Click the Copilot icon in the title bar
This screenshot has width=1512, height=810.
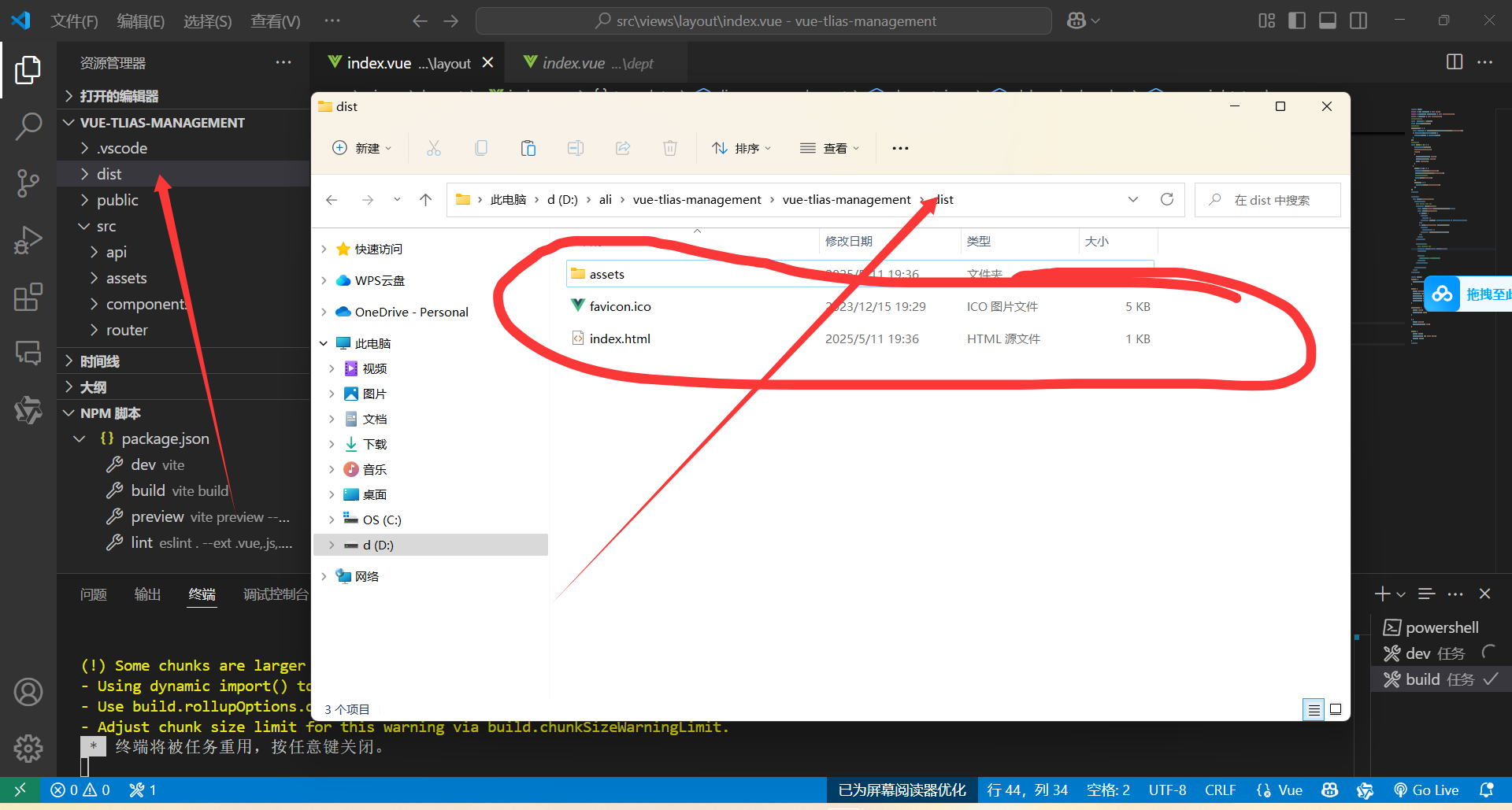click(1077, 20)
